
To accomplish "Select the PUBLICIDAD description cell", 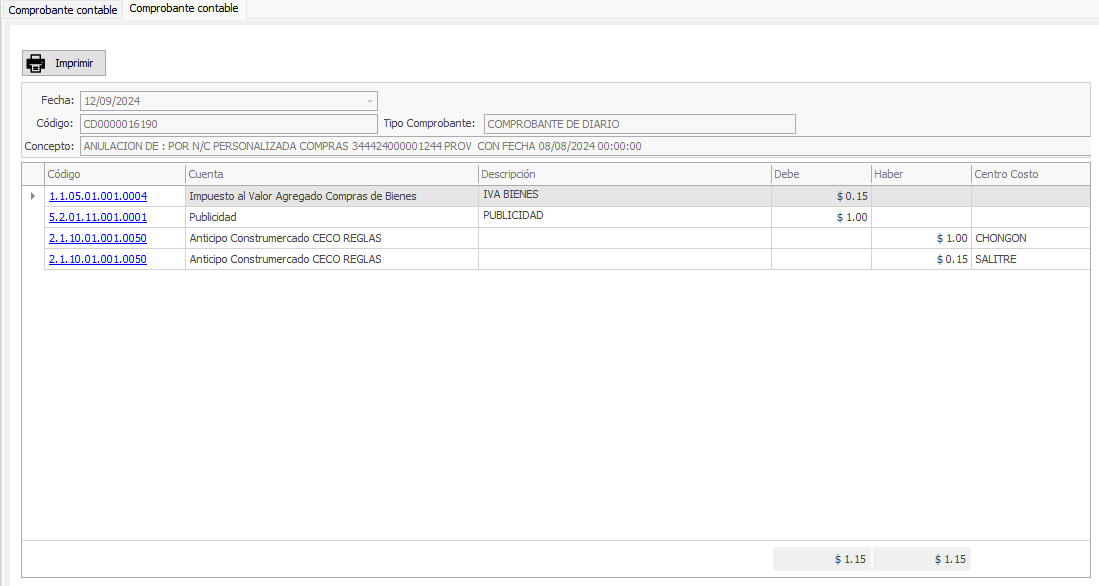I will 624,217.
